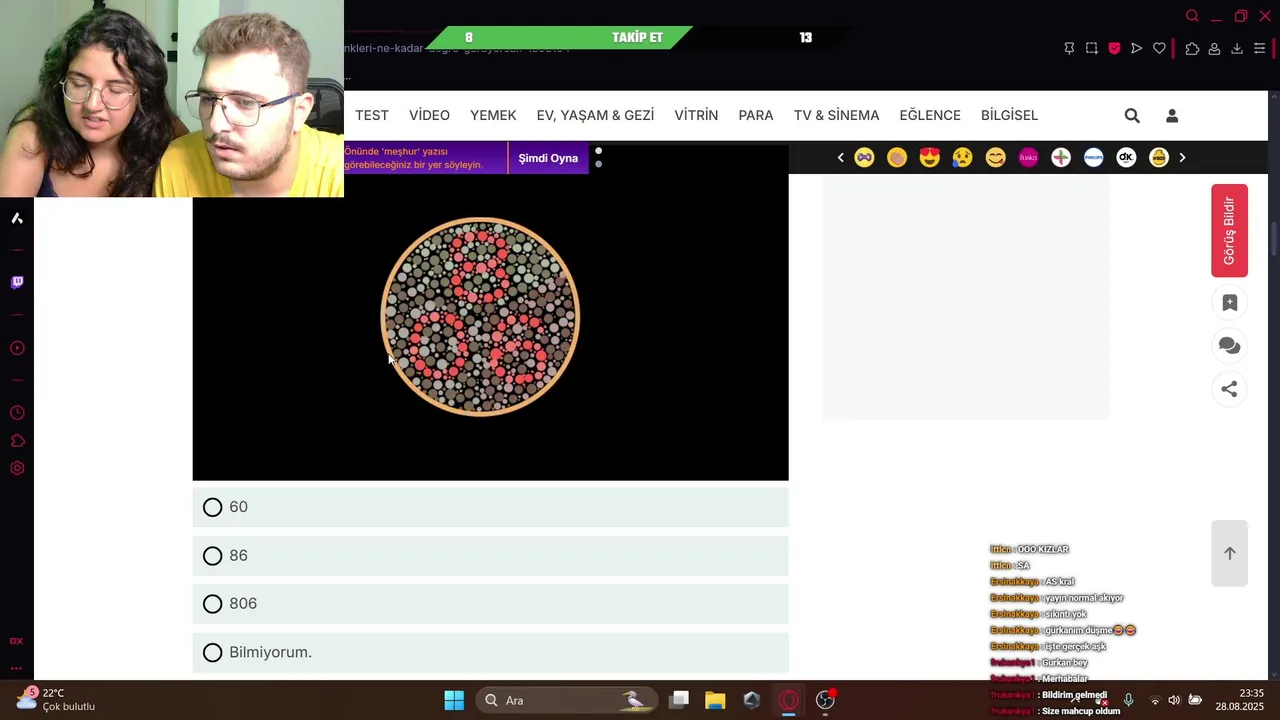Open GX Corner sidebar button
This screenshot has height=720, width=1280.
[16, 641]
